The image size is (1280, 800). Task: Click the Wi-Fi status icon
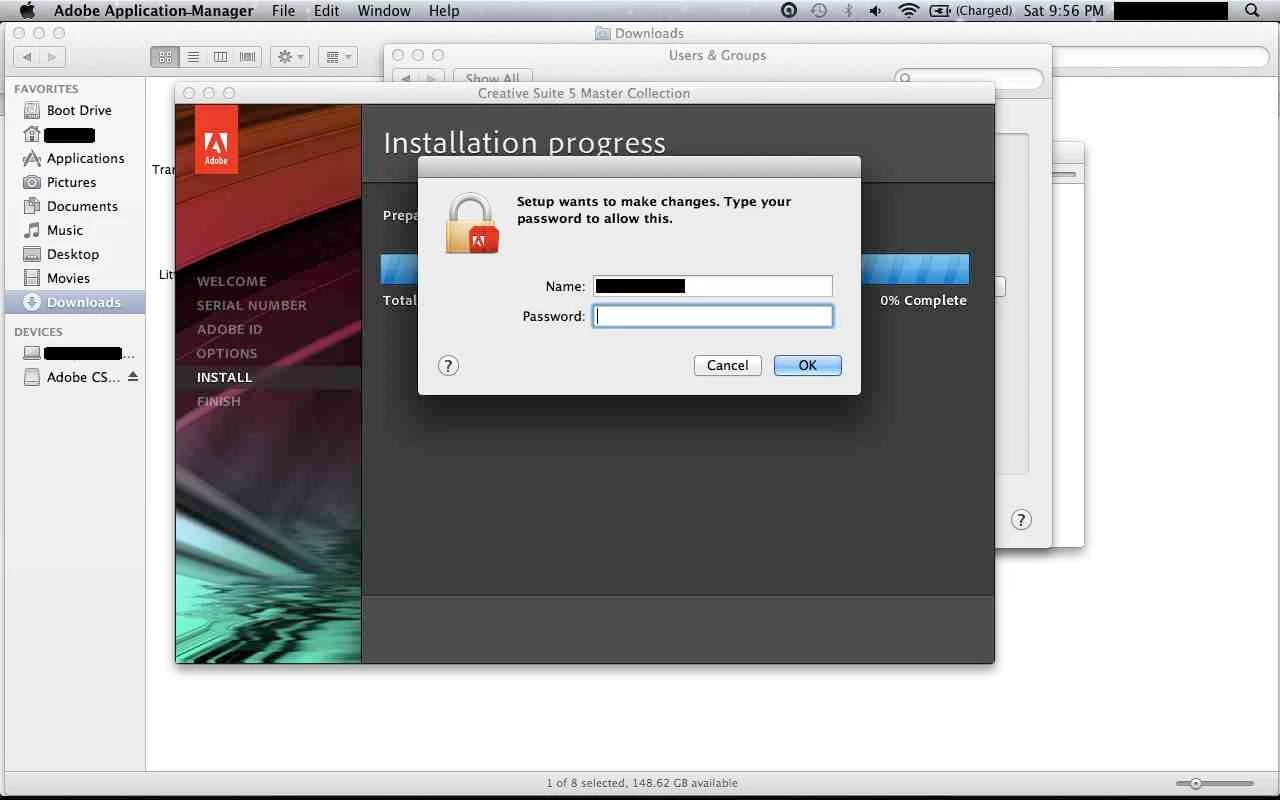point(908,11)
